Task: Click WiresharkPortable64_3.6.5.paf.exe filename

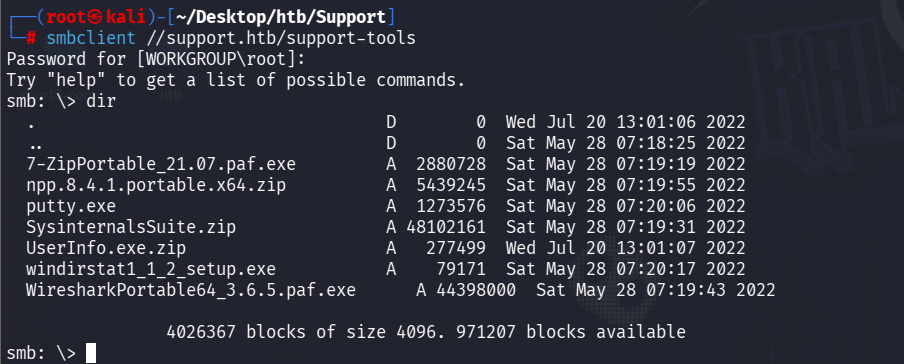Action: coord(191,290)
